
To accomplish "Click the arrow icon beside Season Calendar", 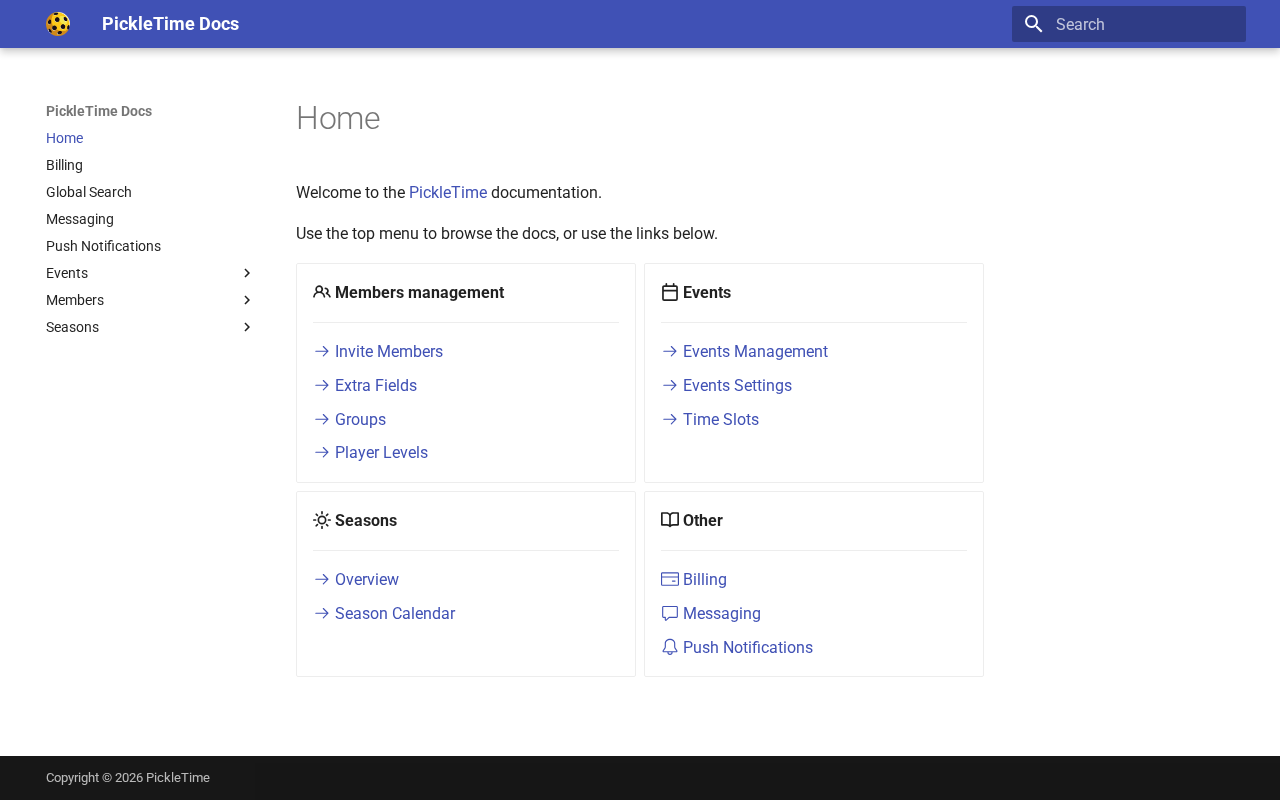I will tap(322, 614).
